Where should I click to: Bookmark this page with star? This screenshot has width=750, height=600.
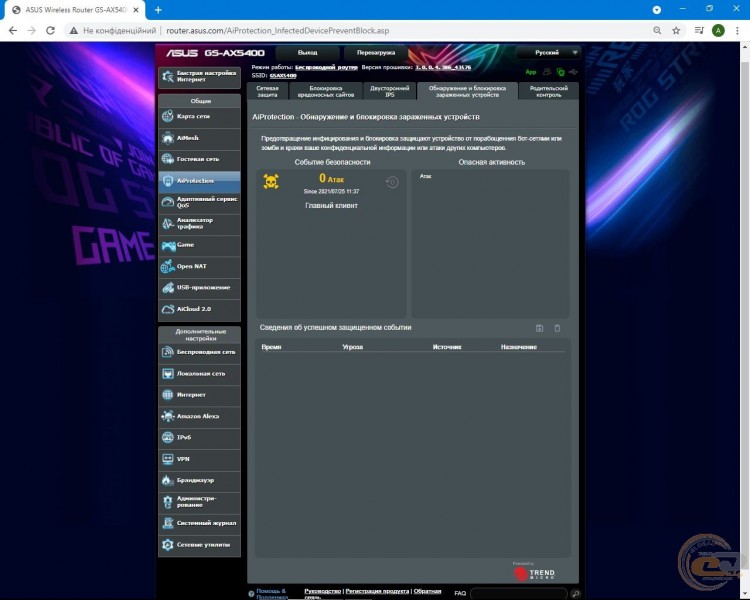pos(676,31)
